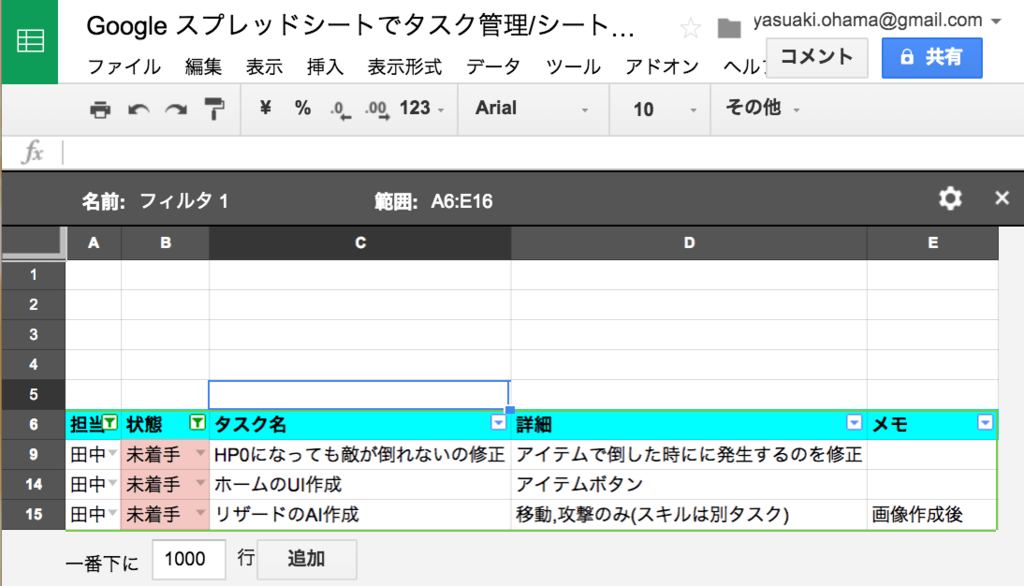Open account dropdown next to email address
This screenshot has height=586, width=1024.
pyautogui.click(x=996, y=22)
